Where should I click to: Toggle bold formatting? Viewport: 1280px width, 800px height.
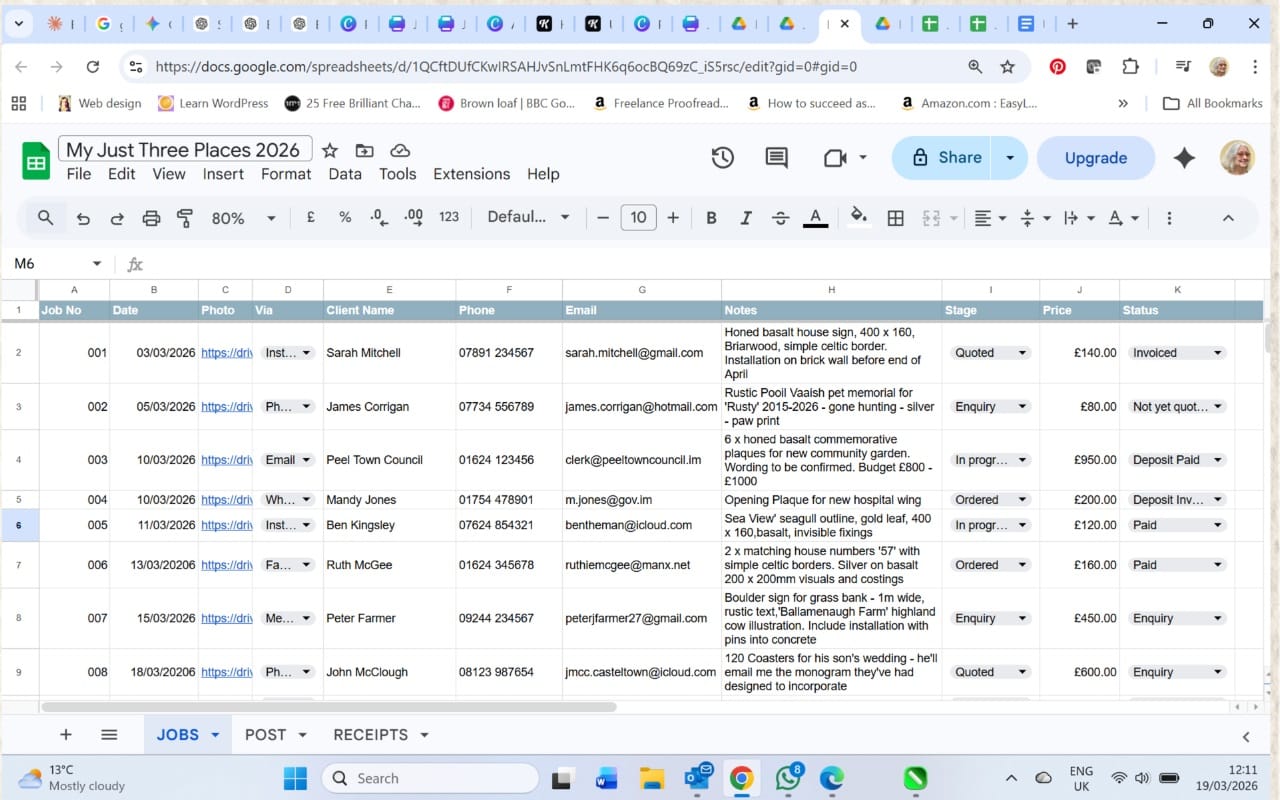click(x=711, y=218)
